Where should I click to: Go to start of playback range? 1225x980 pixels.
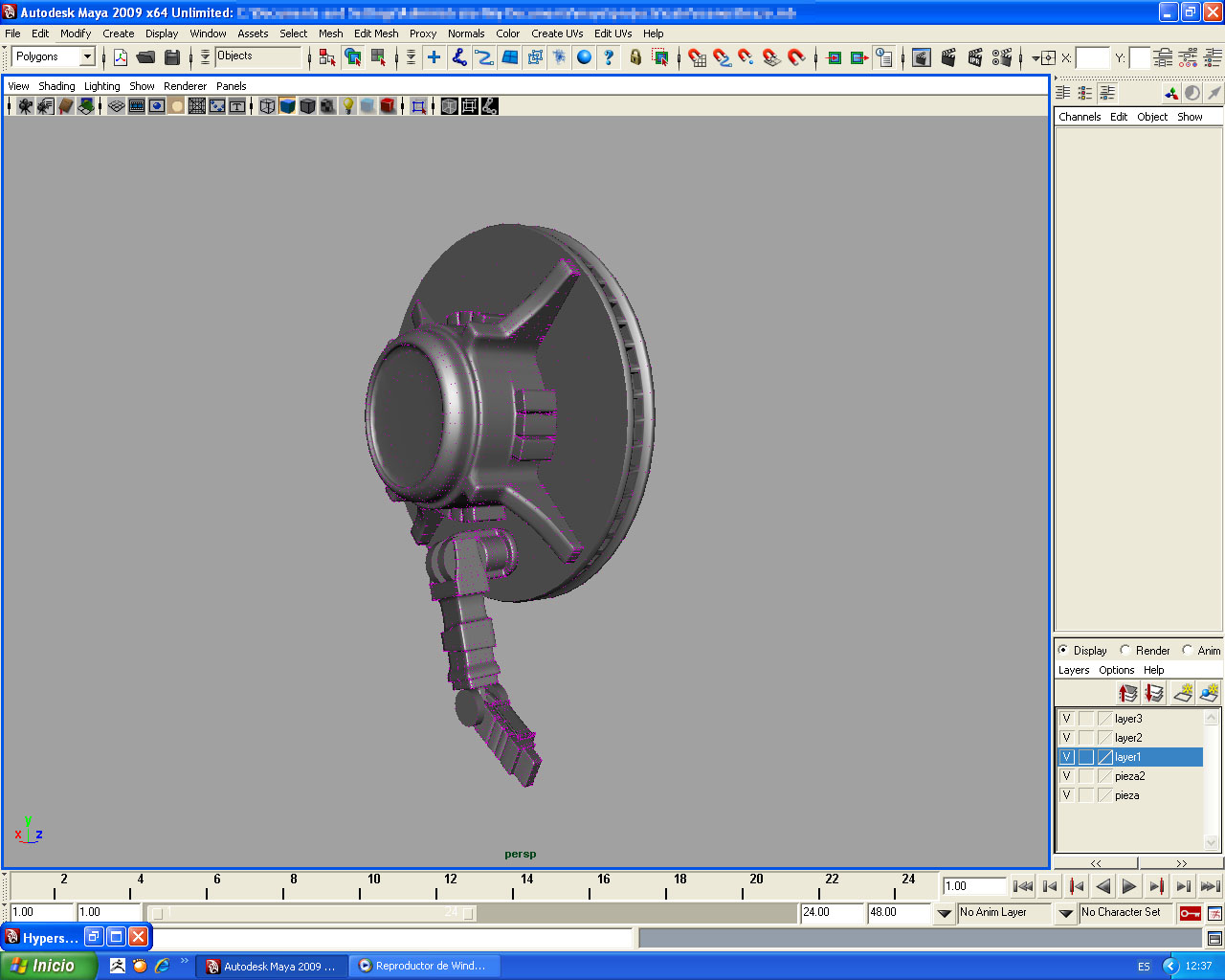(x=1022, y=886)
